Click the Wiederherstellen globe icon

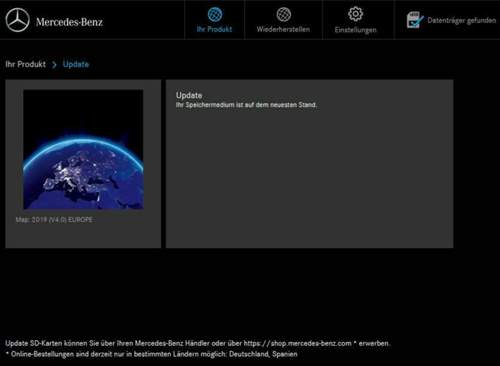[284, 14]
